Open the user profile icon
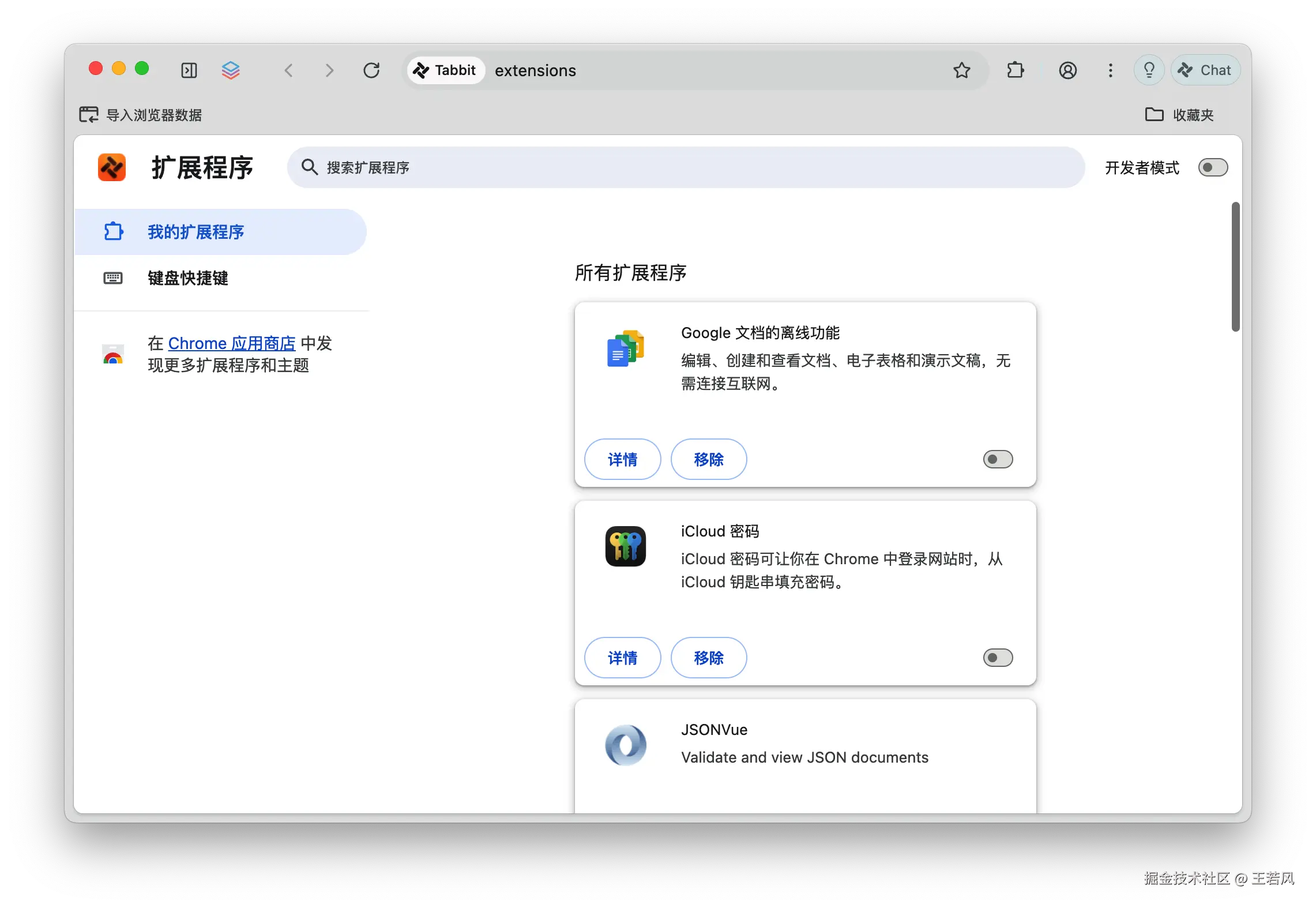This screenshot has width=1316, height=908. pos(1067,70)
